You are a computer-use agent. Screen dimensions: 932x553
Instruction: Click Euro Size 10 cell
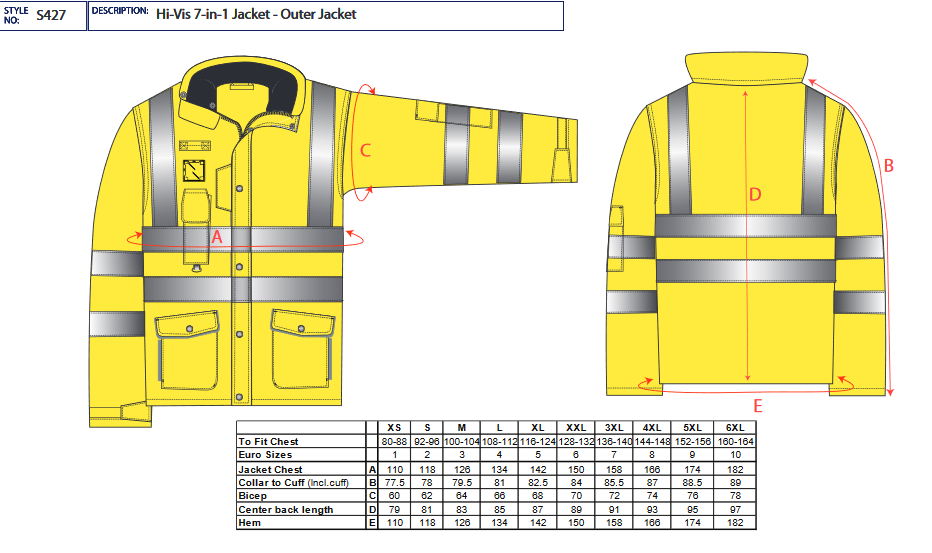735,455
